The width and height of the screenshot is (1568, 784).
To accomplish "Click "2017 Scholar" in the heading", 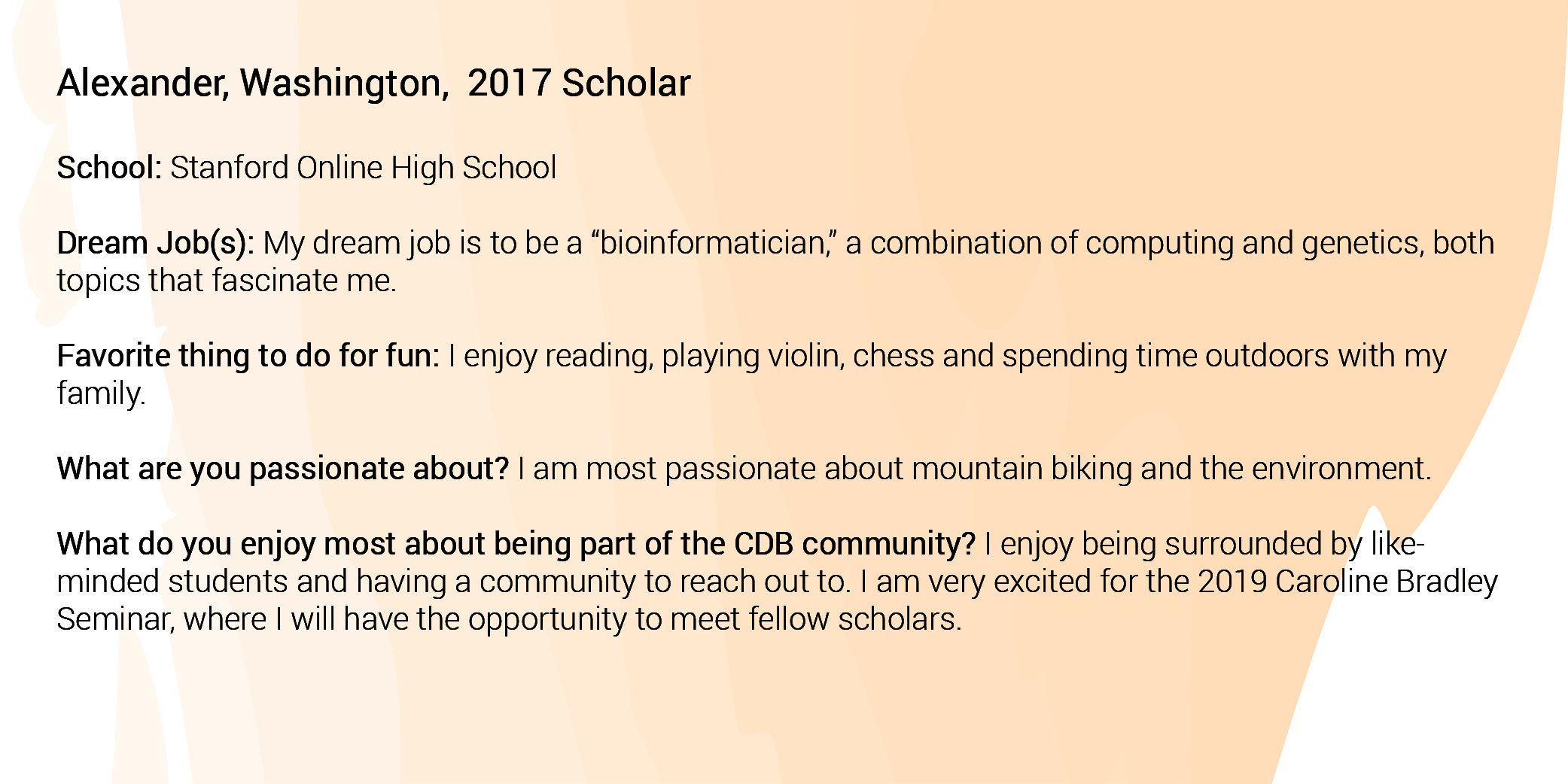I will [x=579, y=84].
